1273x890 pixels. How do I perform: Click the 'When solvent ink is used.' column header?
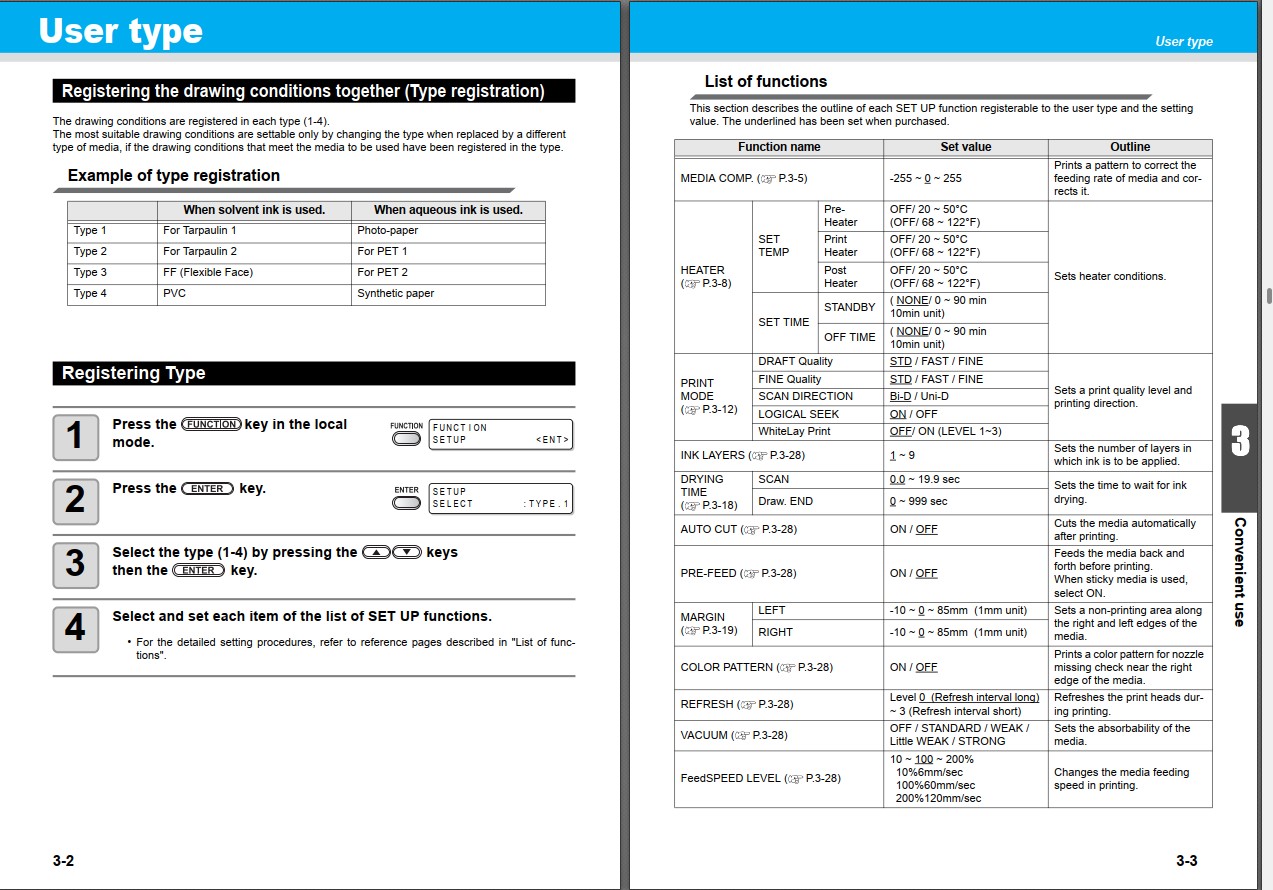point(254,210)
